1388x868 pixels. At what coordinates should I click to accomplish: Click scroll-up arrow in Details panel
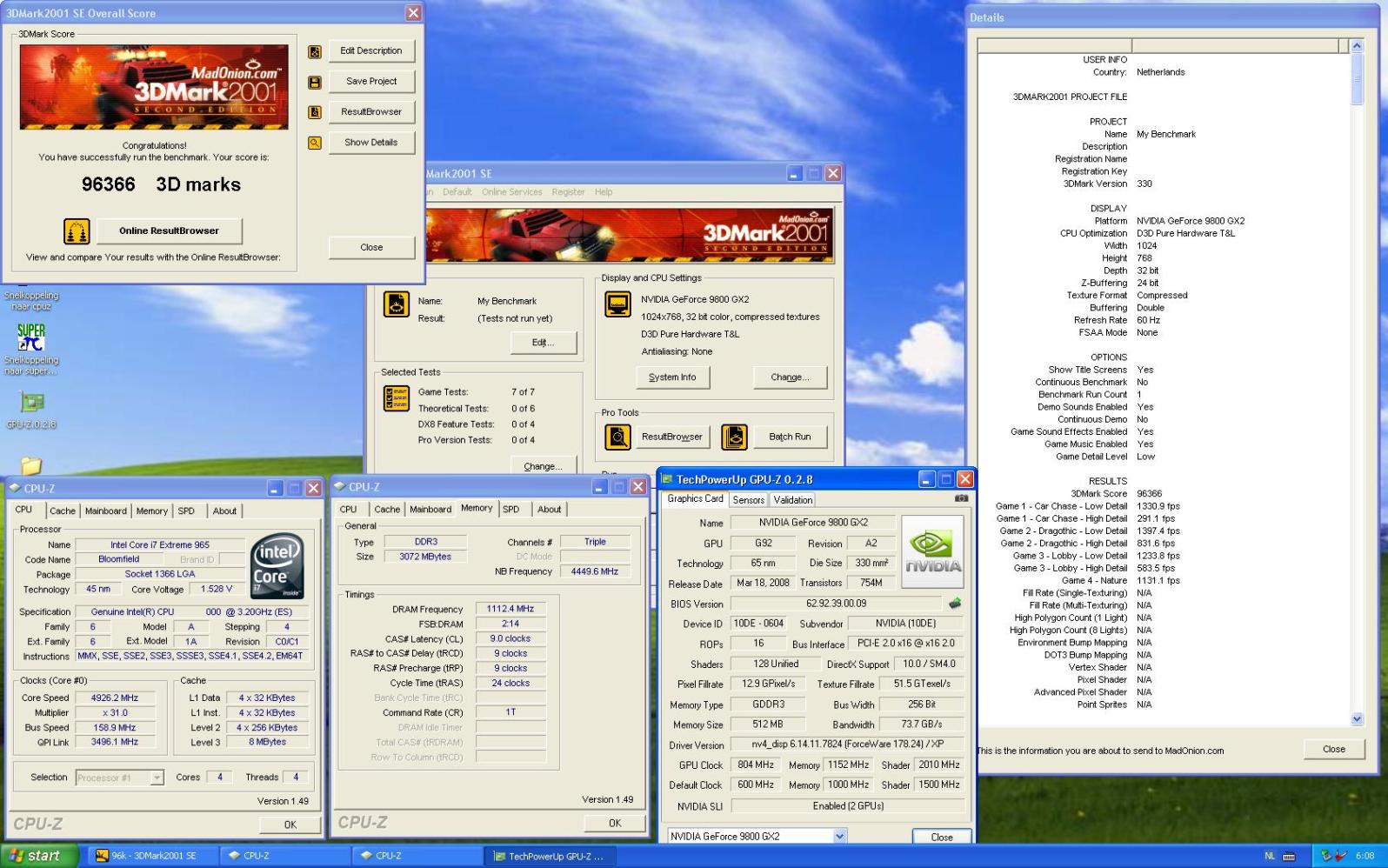[1358, 46]
